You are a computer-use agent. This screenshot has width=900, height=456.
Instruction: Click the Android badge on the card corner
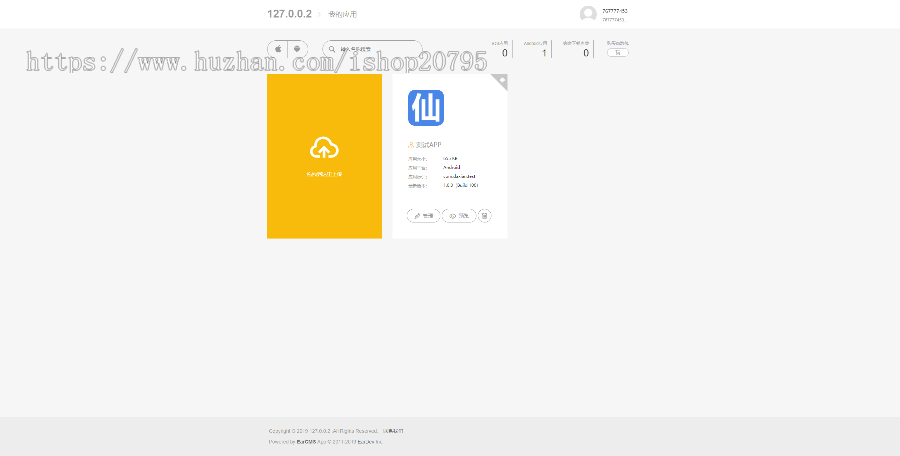click(501, 80)
